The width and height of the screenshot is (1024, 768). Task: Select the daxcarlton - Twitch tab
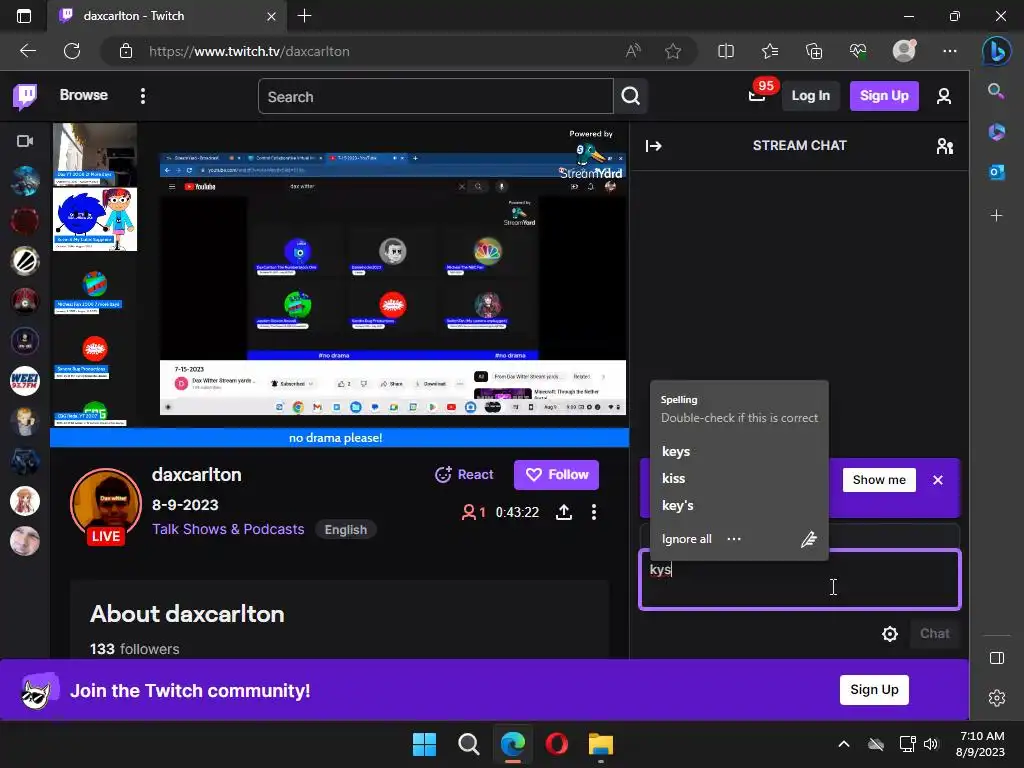coord(166,16)
